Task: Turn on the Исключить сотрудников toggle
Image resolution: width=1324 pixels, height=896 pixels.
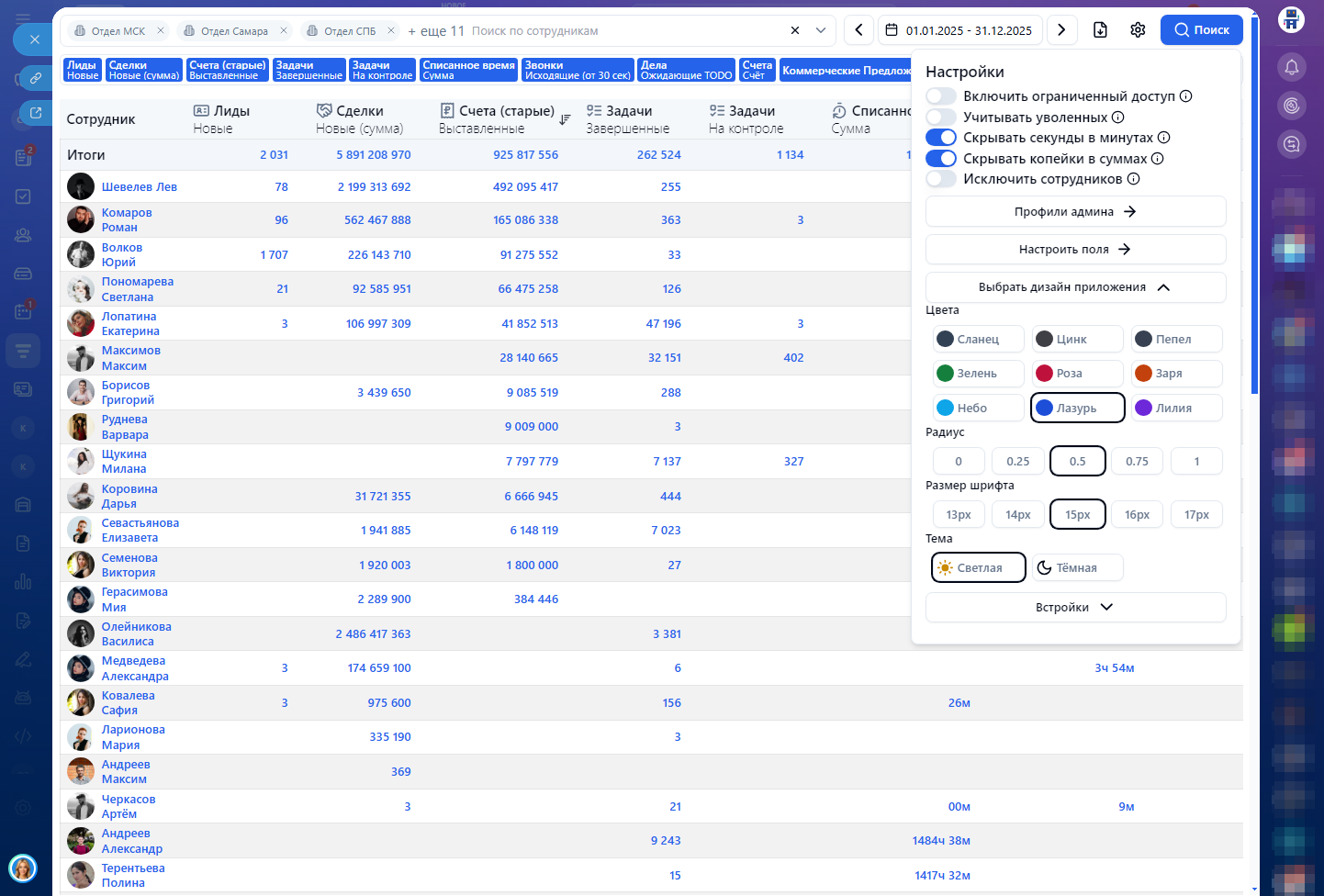Action: point(941,179)
